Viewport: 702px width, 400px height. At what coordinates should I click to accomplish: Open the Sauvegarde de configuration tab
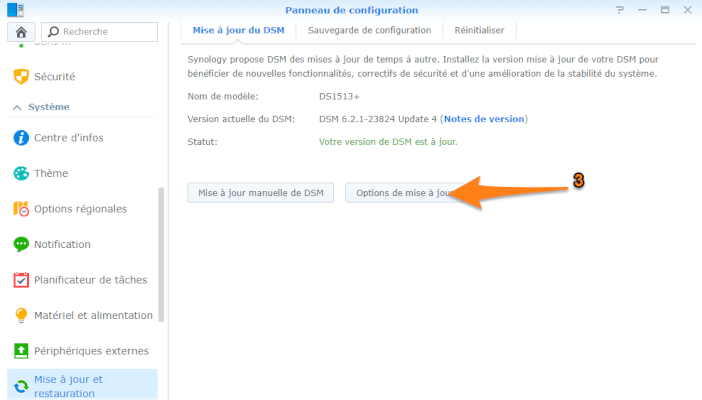(369, 30)
